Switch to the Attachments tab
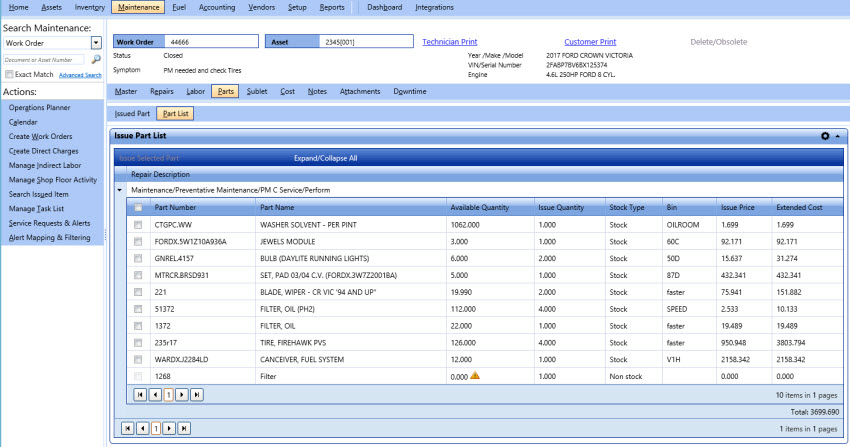The image size is (850, 447). pos(360,92)
